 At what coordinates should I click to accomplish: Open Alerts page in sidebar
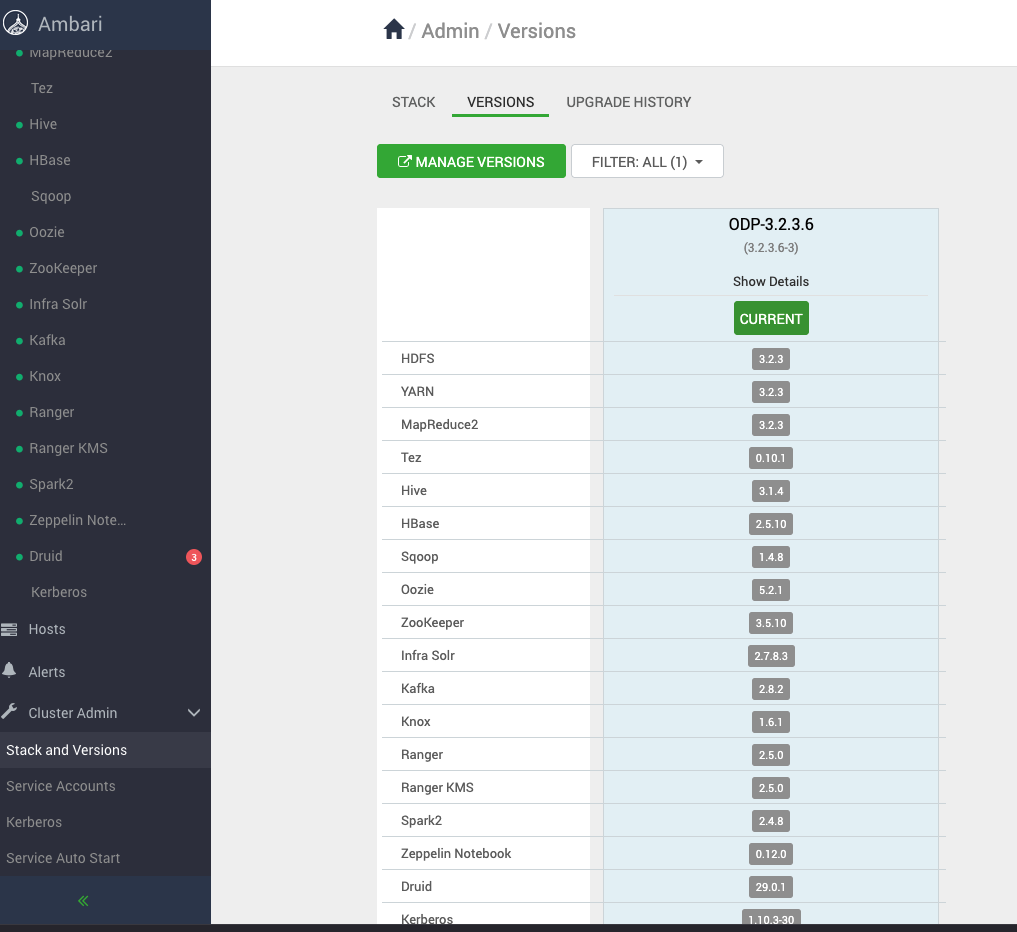pos(47,672)
